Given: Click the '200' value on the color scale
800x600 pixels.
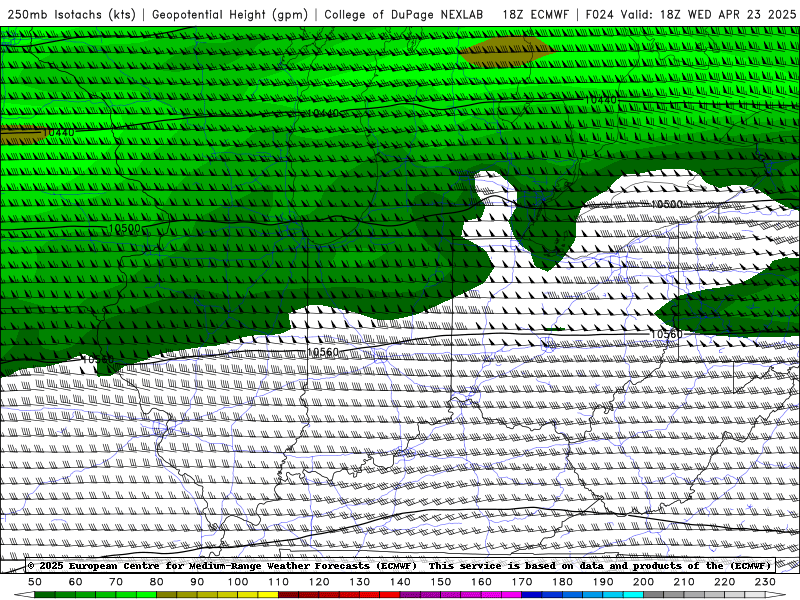Looking at the screenshot, I should click(644, 582).
